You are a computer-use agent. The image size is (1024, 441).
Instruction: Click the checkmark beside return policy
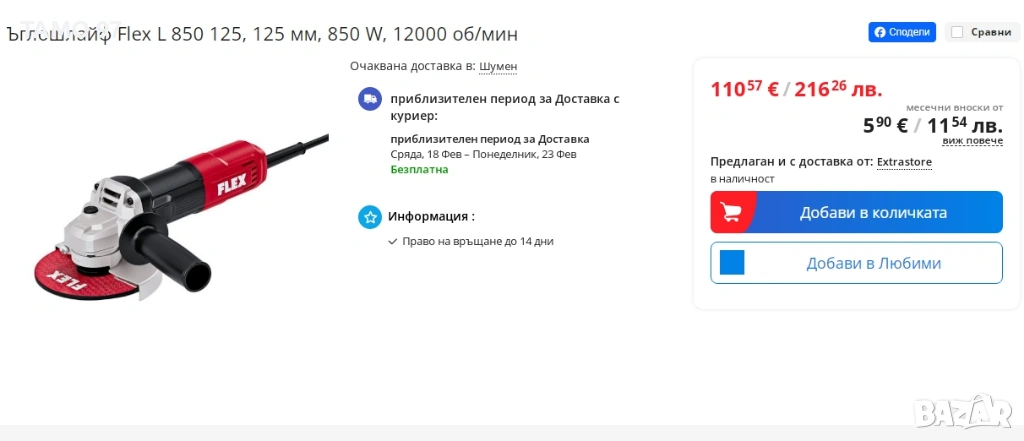pos(392,241)
